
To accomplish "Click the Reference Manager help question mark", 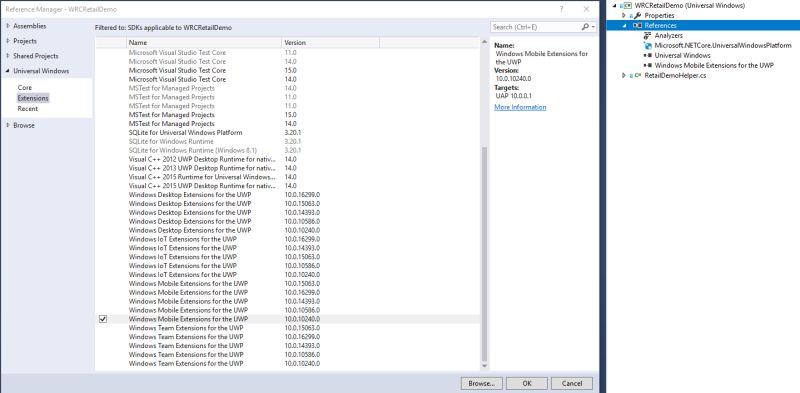I will tap(562, 9).
